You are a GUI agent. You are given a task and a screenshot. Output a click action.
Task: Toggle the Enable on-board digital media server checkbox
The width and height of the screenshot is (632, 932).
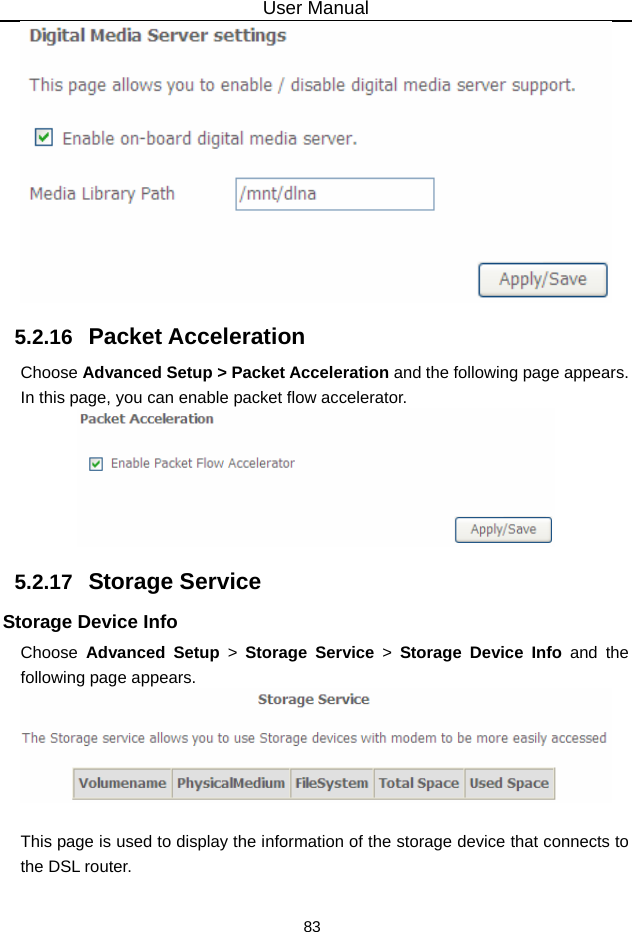[43, 137]
